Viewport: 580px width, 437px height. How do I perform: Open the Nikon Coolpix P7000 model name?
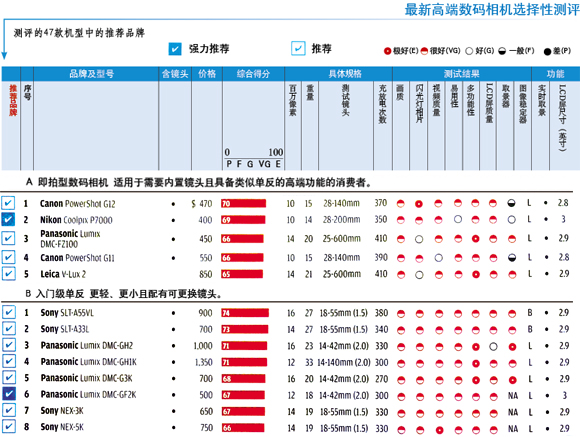(76, 220)
